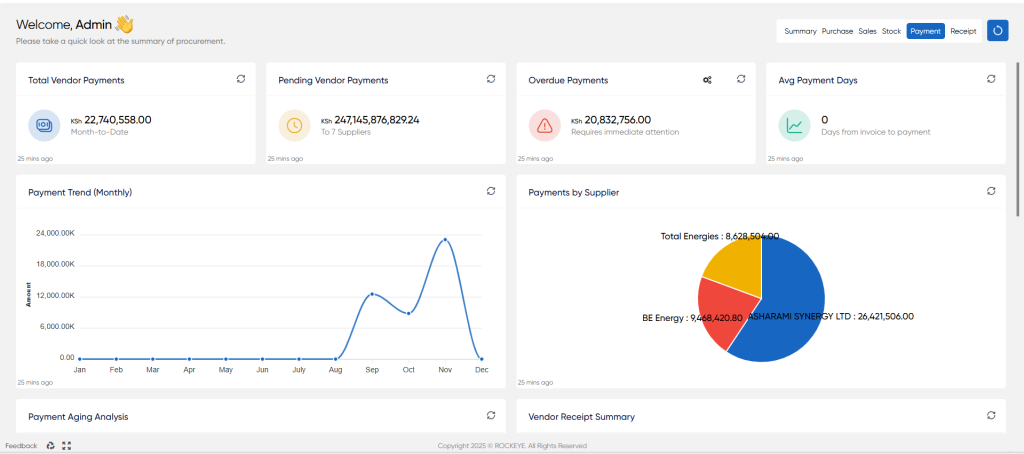Click the November peak point on the trend line
Image resolution: width=1024 pixels, height=454 pixels.
click(445, 240)
